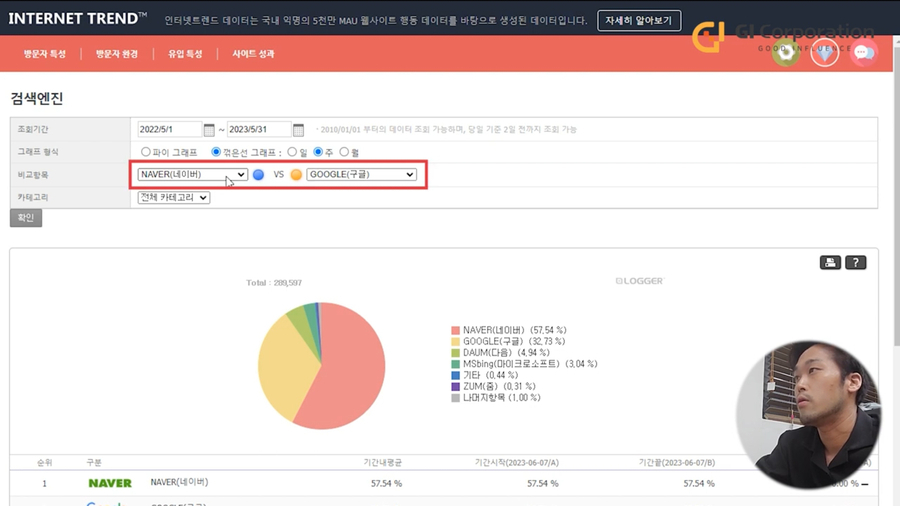Open the 방문자 환경 menu
The height and width of the screenshot is (506, 900).
tap(117, 54)
